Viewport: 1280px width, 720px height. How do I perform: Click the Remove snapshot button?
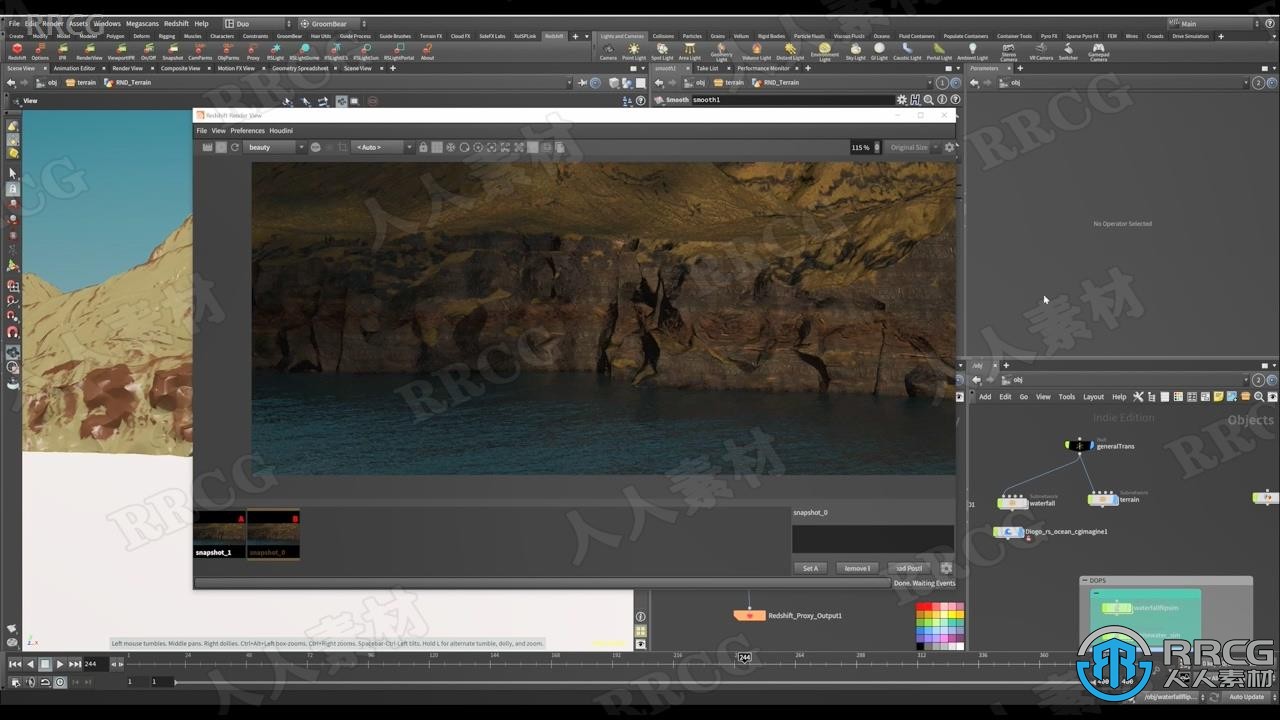(x=857, y=568)
